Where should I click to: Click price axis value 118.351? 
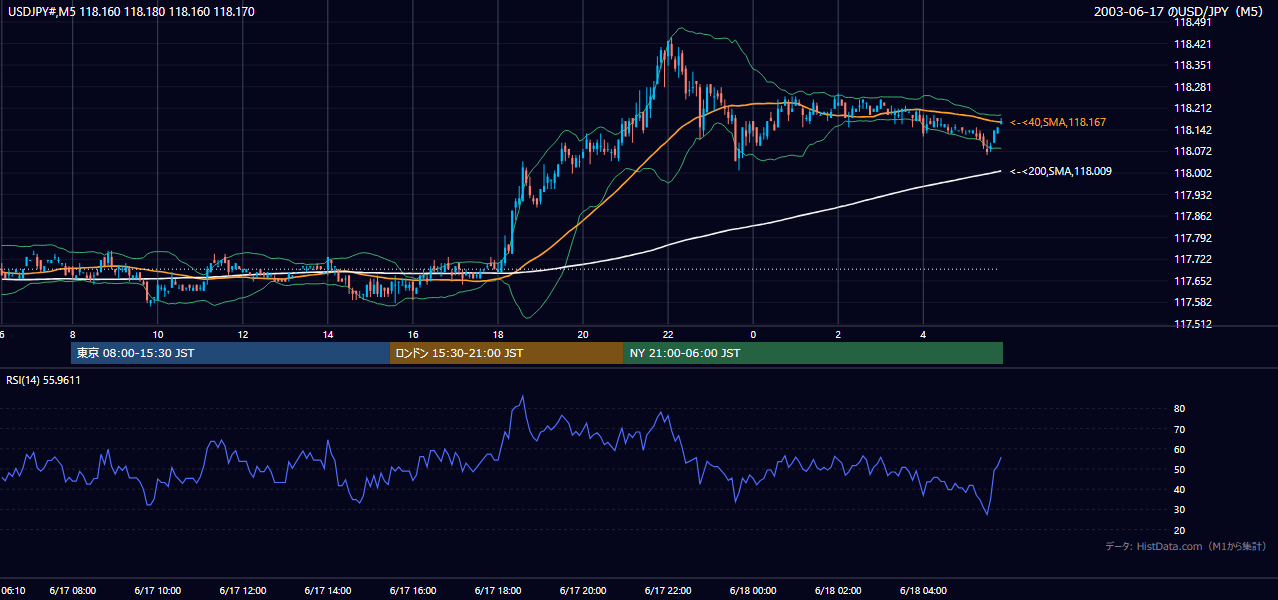tap(1193, 65)
